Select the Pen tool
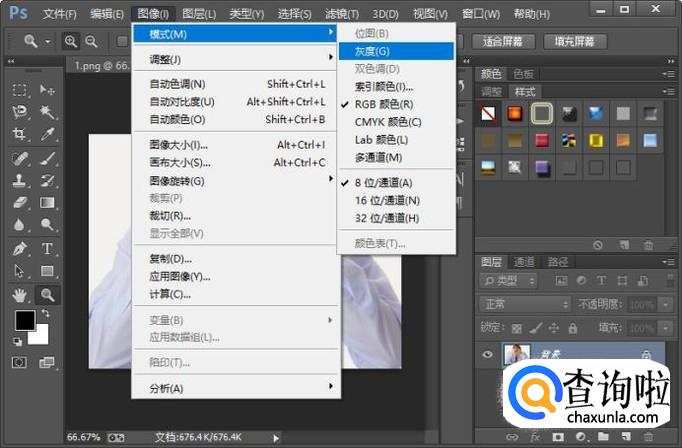Screen dimensions: 682x448 pos(19,249)
